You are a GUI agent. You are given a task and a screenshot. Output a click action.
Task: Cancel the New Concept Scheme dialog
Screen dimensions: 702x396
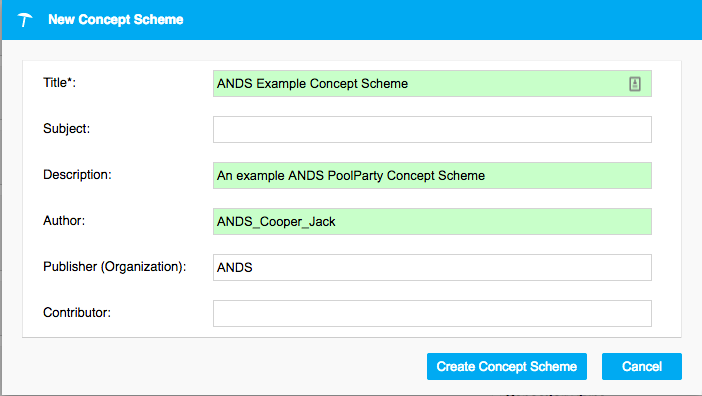click(x=642, y=366)
